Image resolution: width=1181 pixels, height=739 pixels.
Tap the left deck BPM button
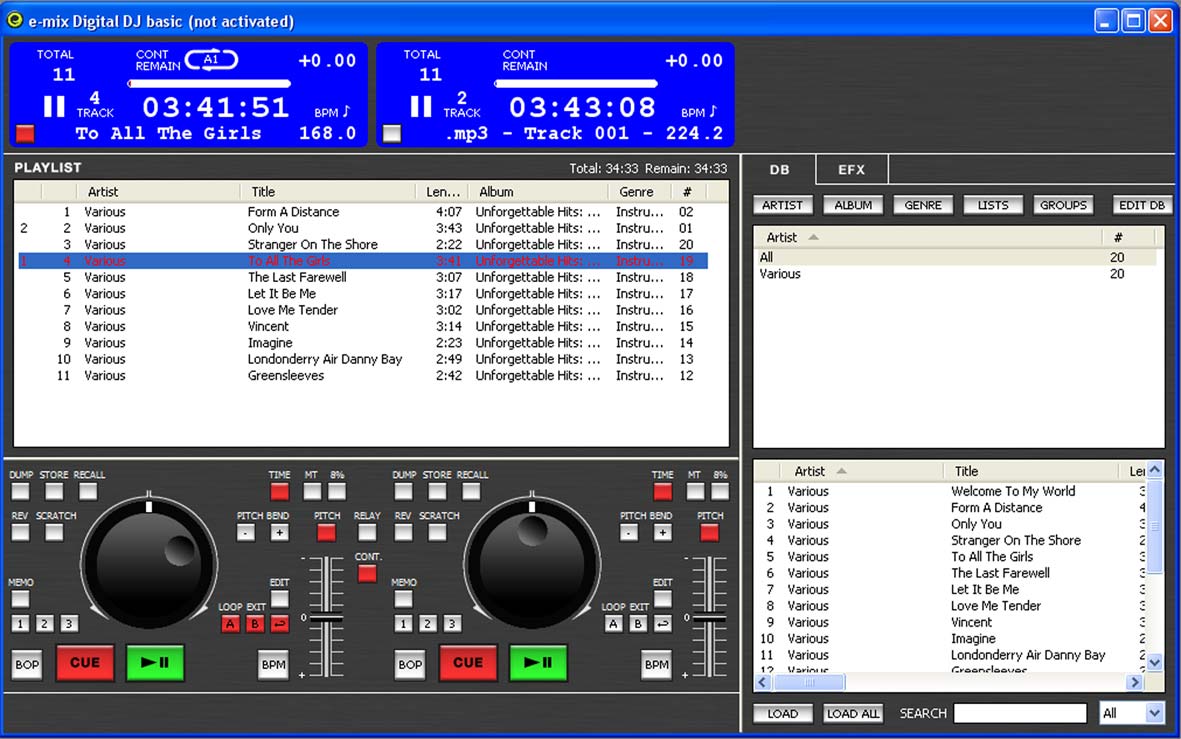(273, 664)
